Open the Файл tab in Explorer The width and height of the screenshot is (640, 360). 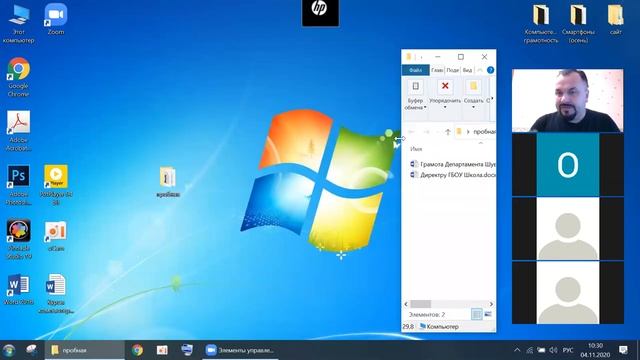[x=416, y=70]
